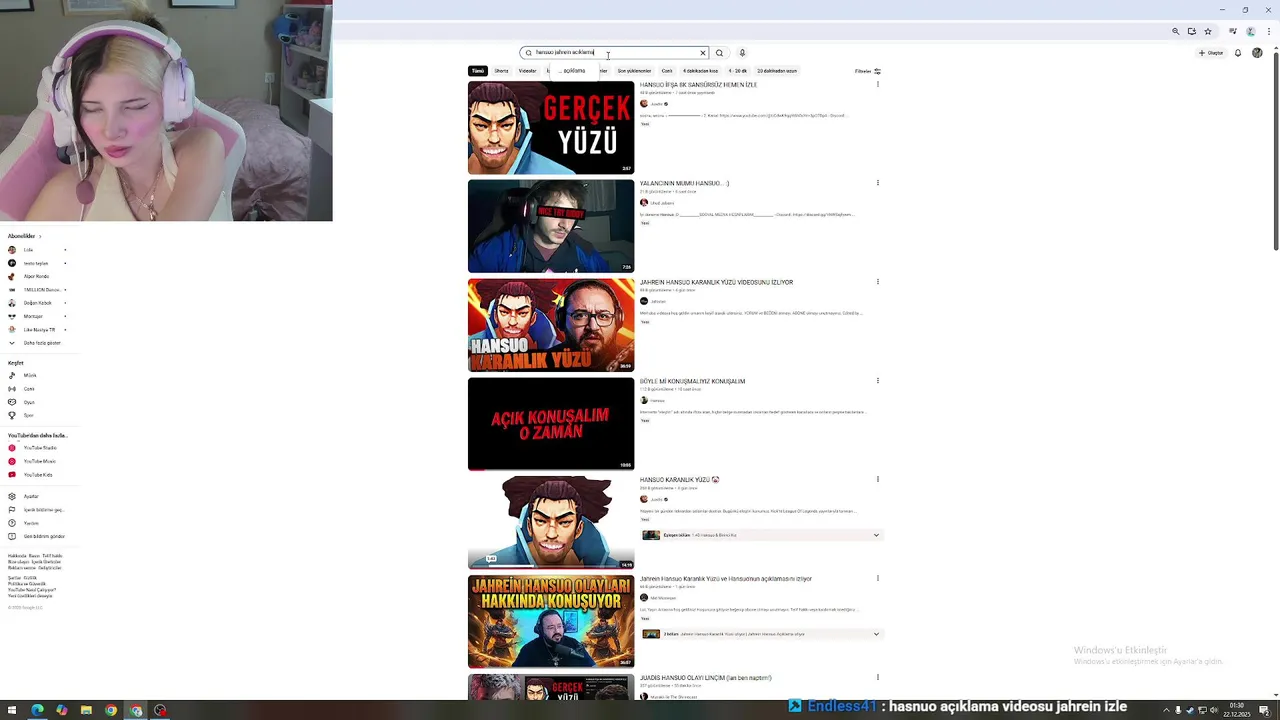The width and height of the screenshot is (1280, 720).
Task: Show more subscriptions with Daha fazla göster
Action: click(40, 343)
